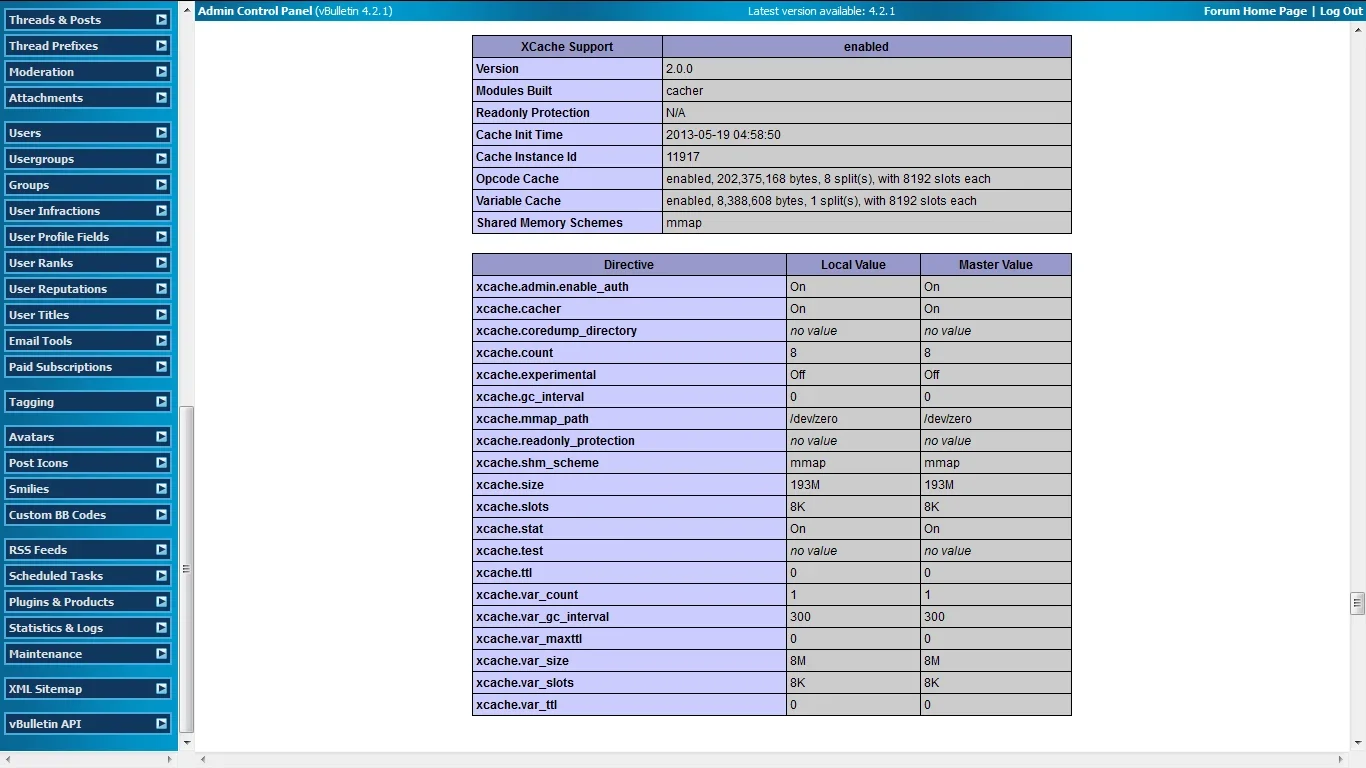Viewport: 1366px width, 768px height.
Task: Expand Threads & Posts arrow icon
Action: pos(161,20)
